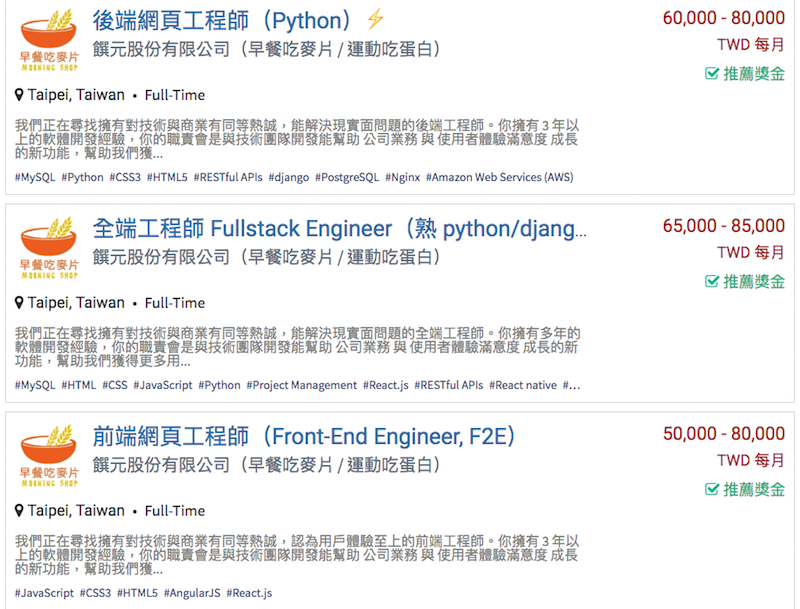Screen dimensions: 800x609
Task: Open the 前端網頁工程師 (Front-End Engineer, F2E) title
Action: tap(304, 437)
